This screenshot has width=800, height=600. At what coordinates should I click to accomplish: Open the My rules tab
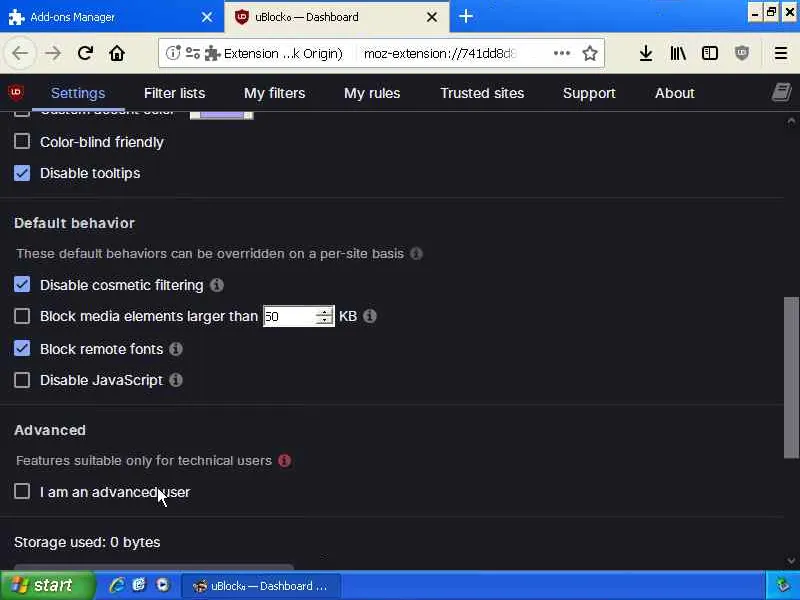pyautogui.click(x=372, y=93)
